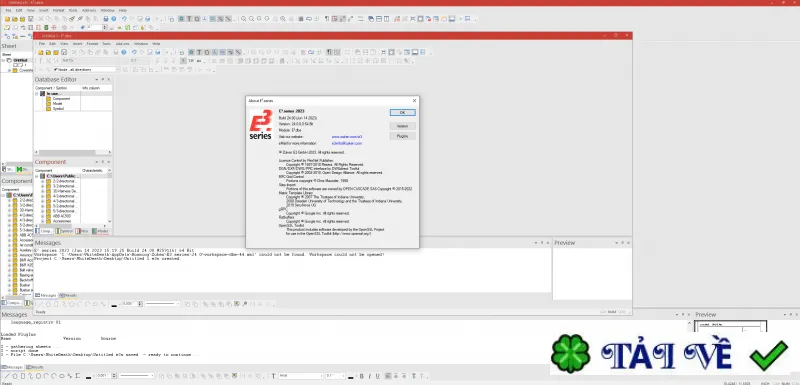Open Insert menu in the back main window
800x385 pixels.
coord(43,10)
